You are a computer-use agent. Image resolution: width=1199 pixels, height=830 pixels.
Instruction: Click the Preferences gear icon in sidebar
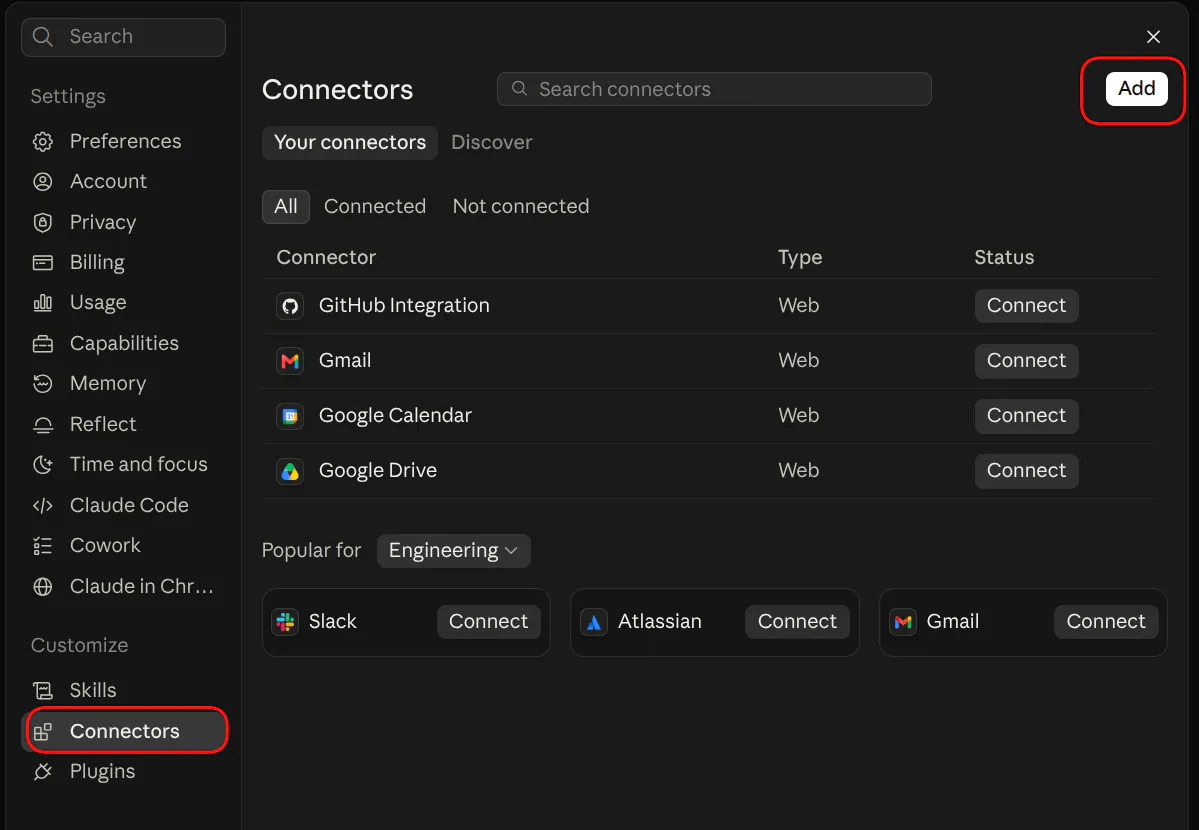43,142
